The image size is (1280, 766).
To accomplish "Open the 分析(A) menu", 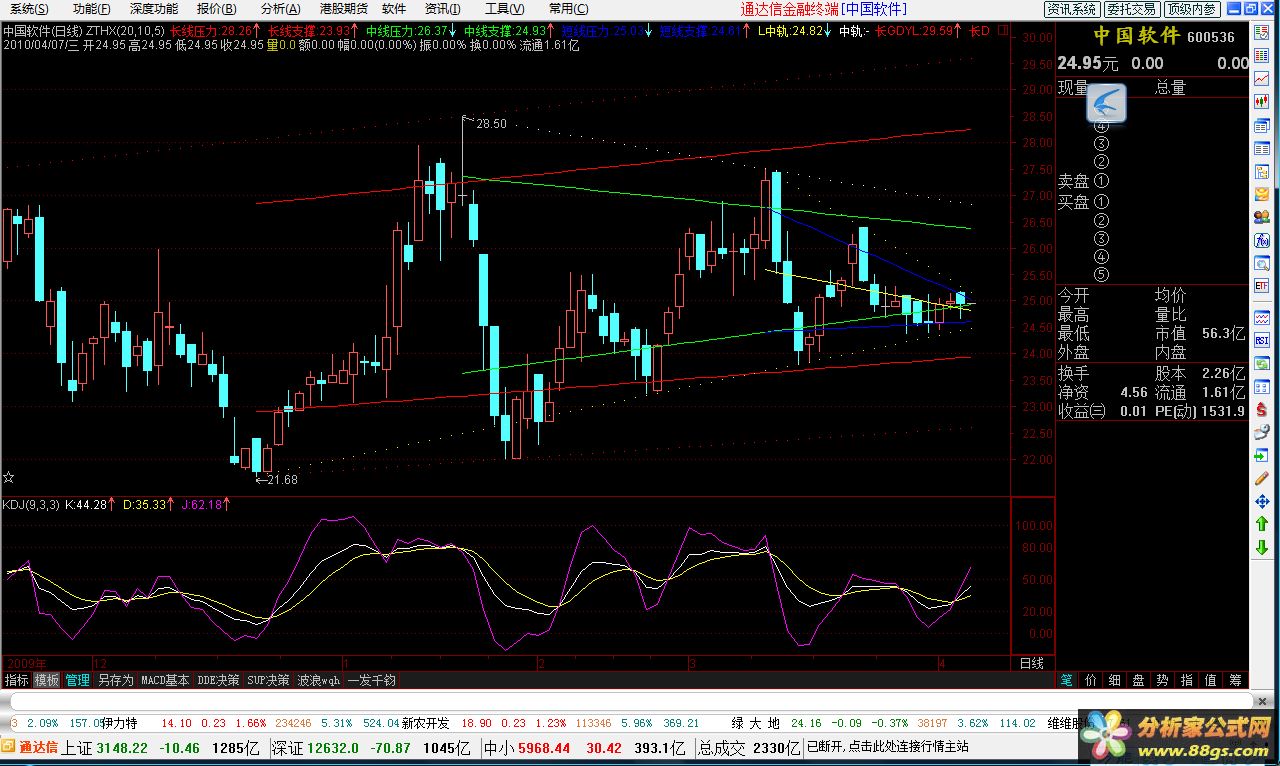I will tap(280, 9).
